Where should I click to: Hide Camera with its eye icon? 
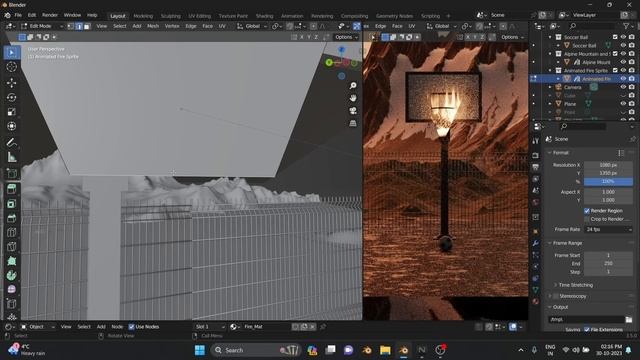coord(623,87)
